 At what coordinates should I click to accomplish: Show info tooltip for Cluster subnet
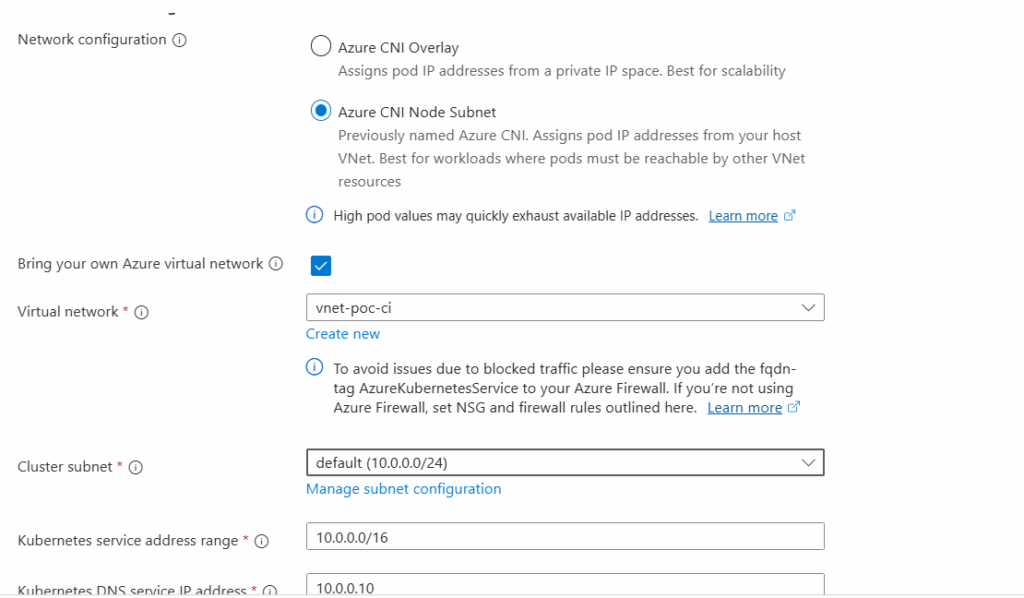coord(136,467)
